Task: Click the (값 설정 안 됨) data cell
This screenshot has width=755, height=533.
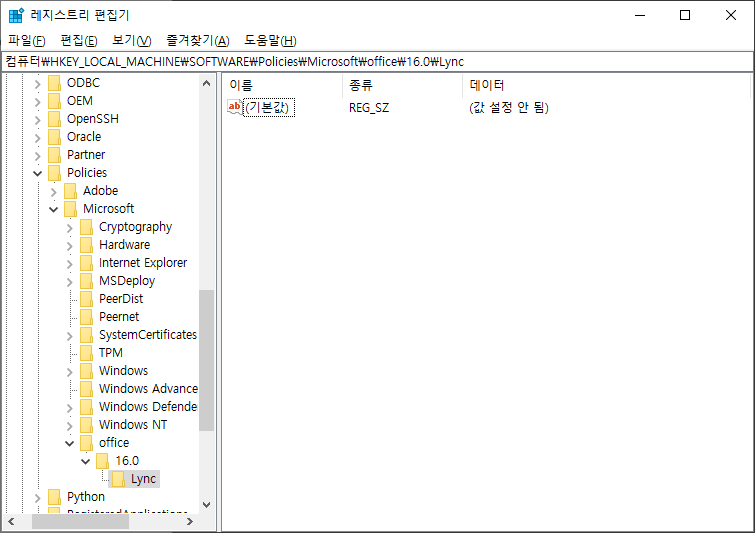Action: (x=509, y=107)
